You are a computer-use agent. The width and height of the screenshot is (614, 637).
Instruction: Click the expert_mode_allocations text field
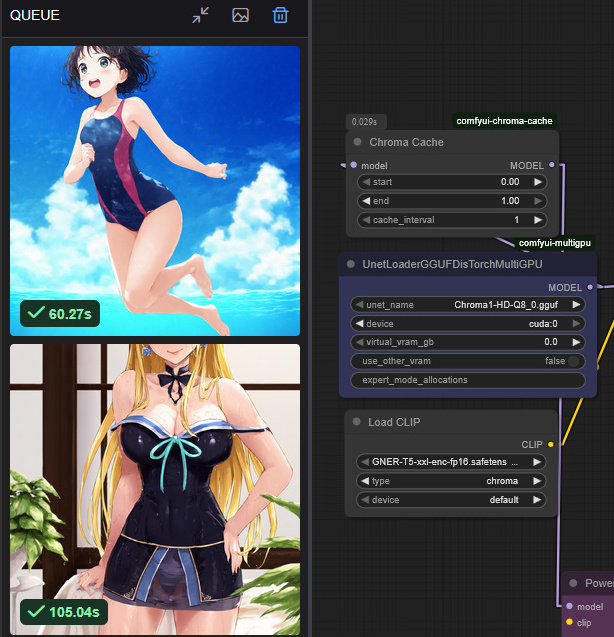click(x=468, y=380)
